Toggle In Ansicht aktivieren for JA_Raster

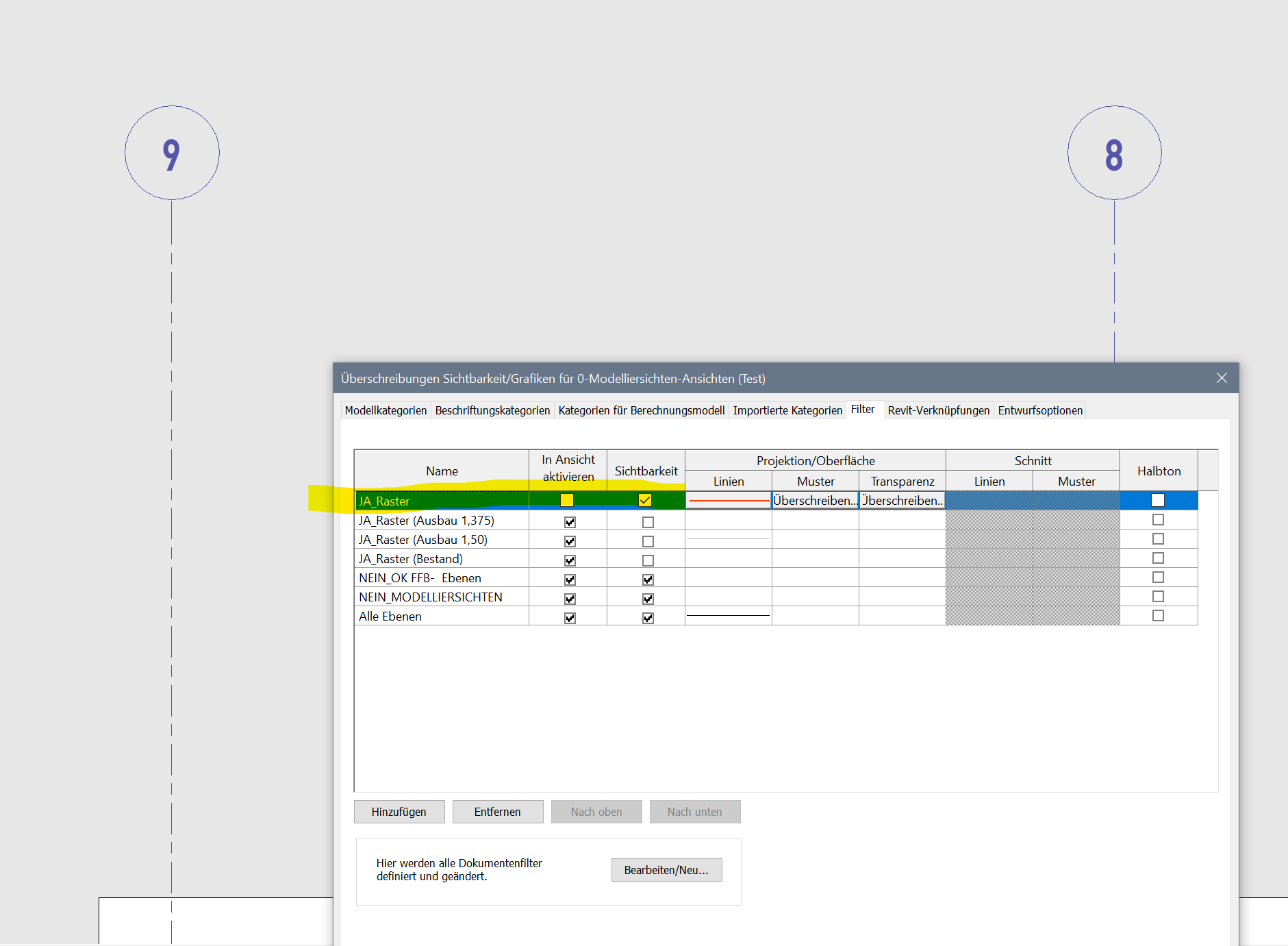pyautogui.click(x=567, y=500)
